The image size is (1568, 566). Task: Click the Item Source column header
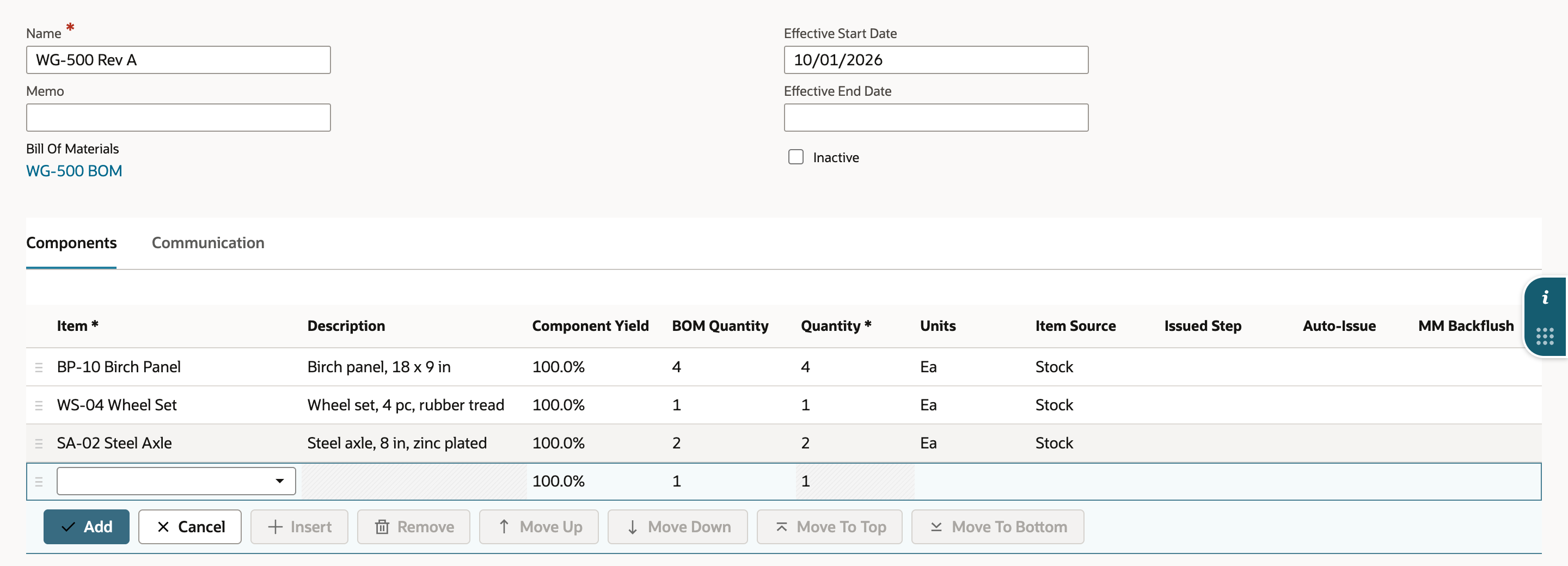tap(1076, 326)
